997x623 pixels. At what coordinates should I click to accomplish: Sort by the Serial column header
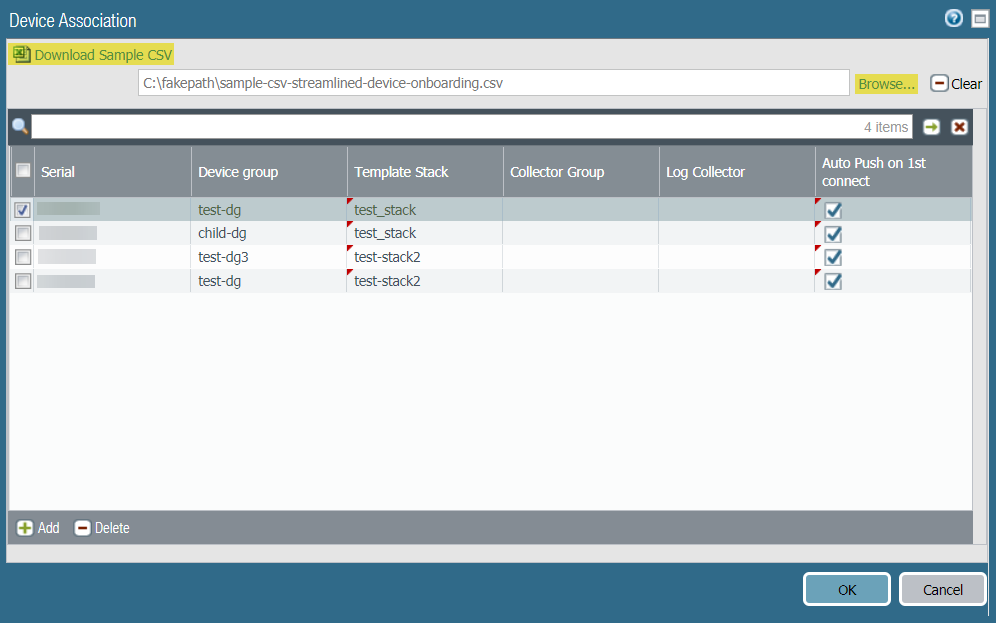coord(113,172)
